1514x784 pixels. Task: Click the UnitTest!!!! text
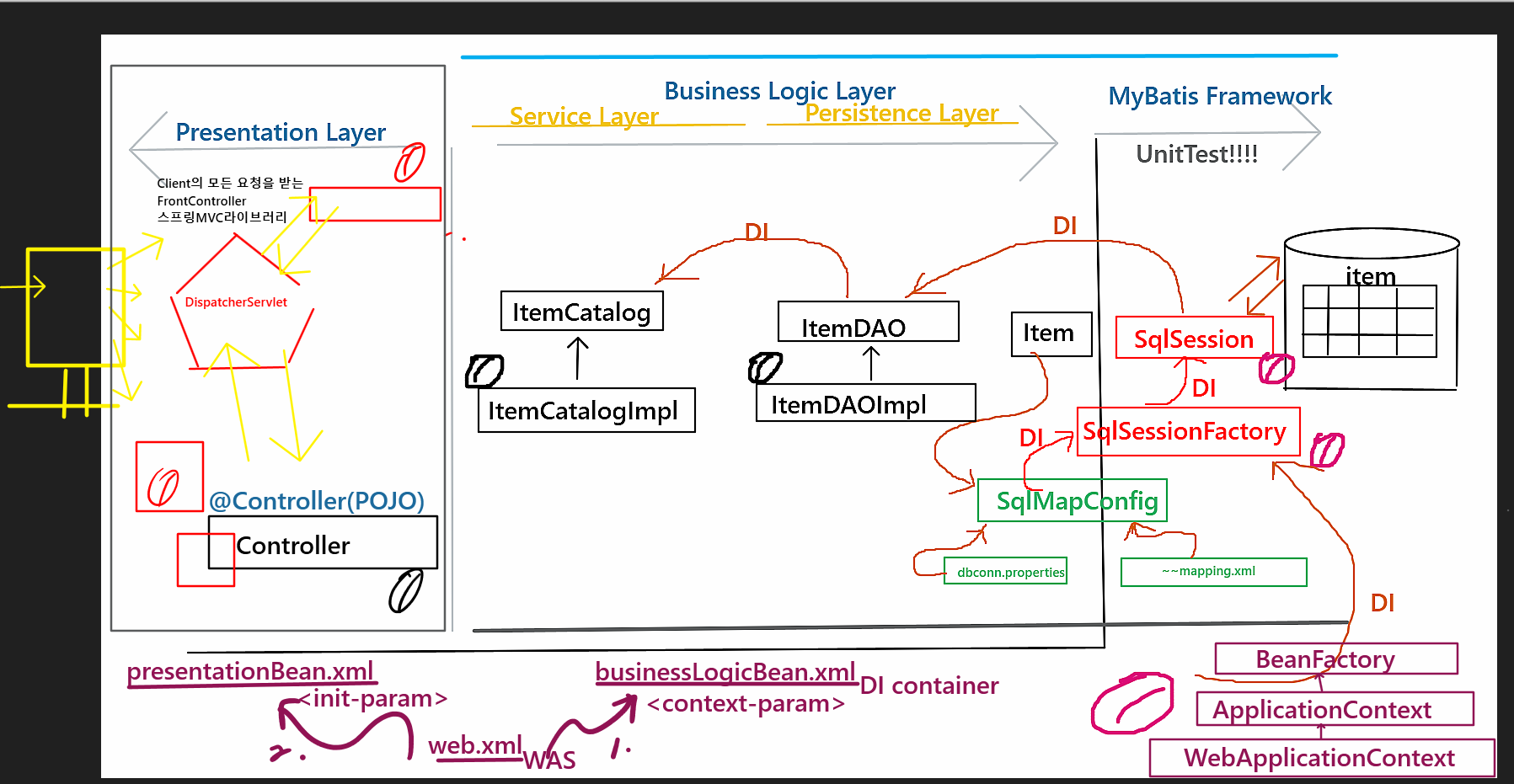point(1196,154)
